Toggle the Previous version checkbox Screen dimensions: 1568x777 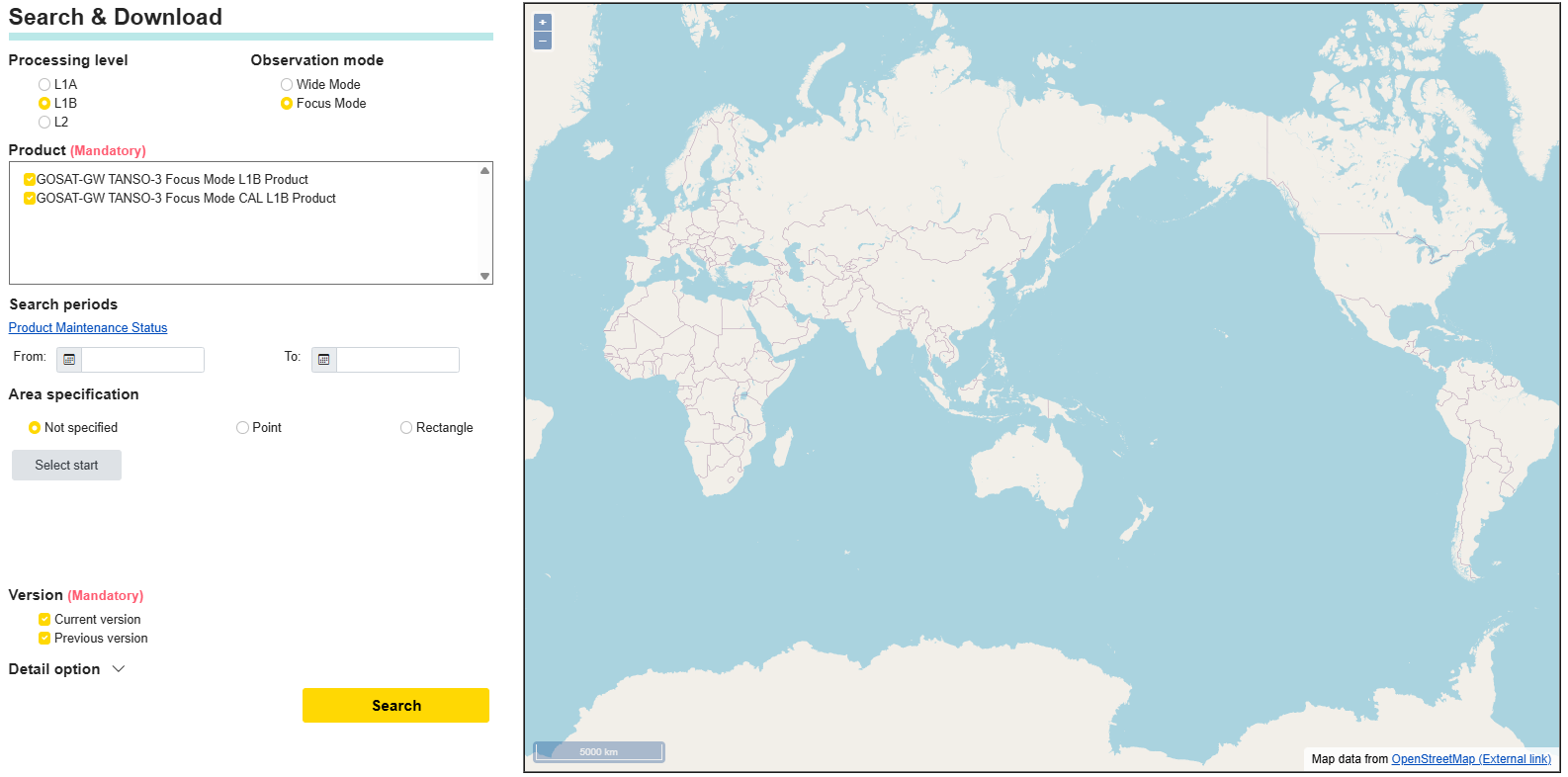pyautogui.click(x=44, y=639)
